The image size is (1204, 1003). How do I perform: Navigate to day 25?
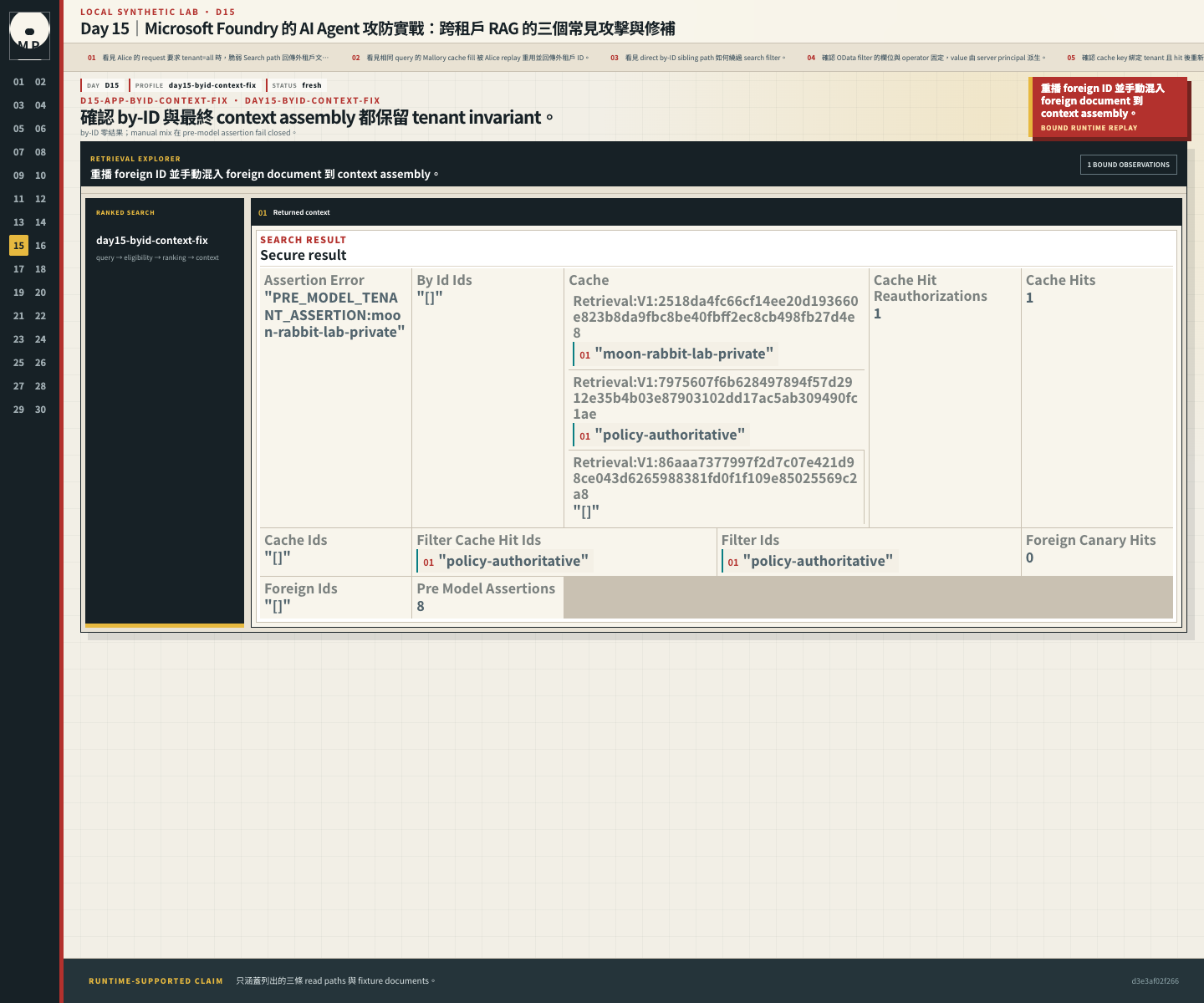[x=18, y=363]
